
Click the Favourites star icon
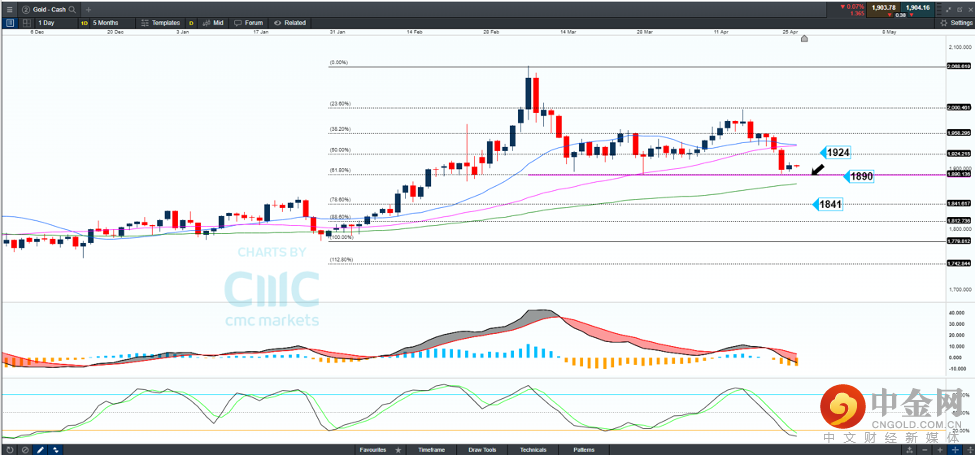coord(398,450)
